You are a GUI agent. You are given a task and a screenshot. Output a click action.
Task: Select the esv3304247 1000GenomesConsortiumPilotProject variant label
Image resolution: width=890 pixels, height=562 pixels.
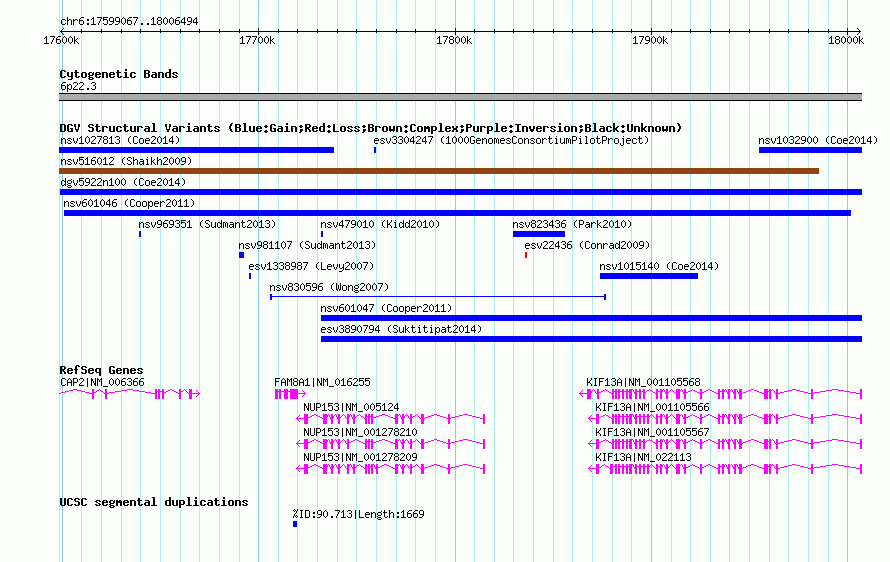click(x=511, y=140)
